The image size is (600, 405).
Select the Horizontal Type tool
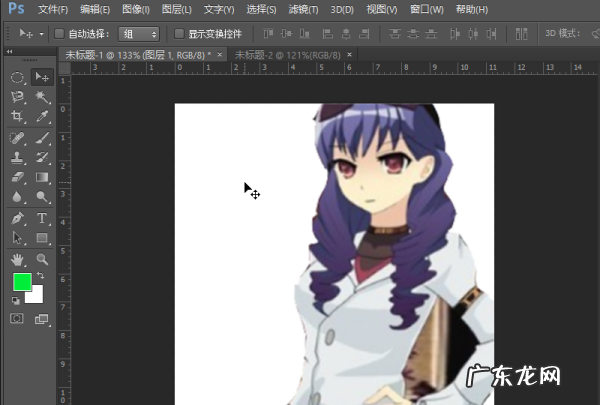(x=42, y=217)
